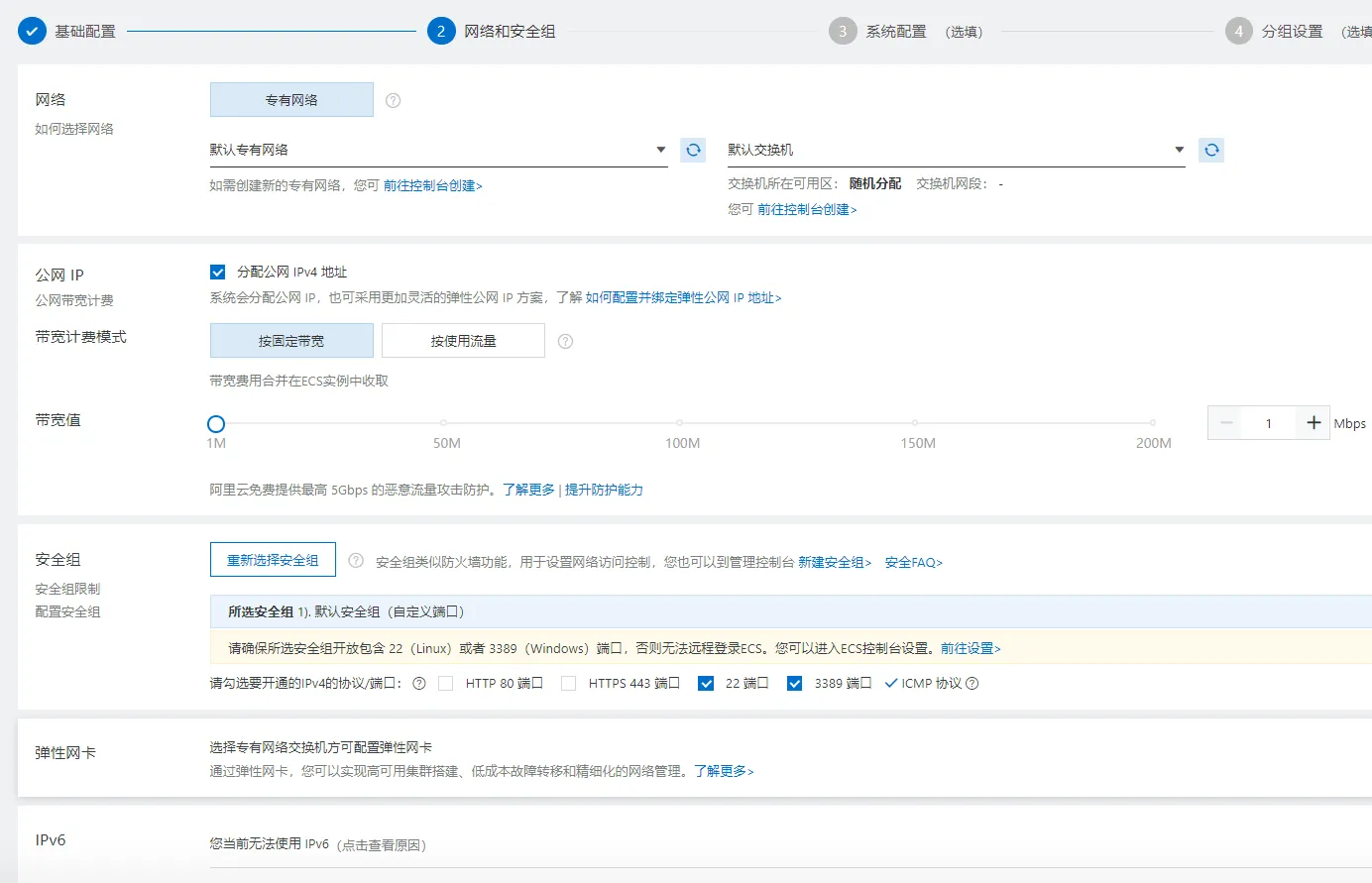This screenshot has height=883, width=1372.
Task: Select 按使用流量 billing mode
Action: click(x=463, y=340)
